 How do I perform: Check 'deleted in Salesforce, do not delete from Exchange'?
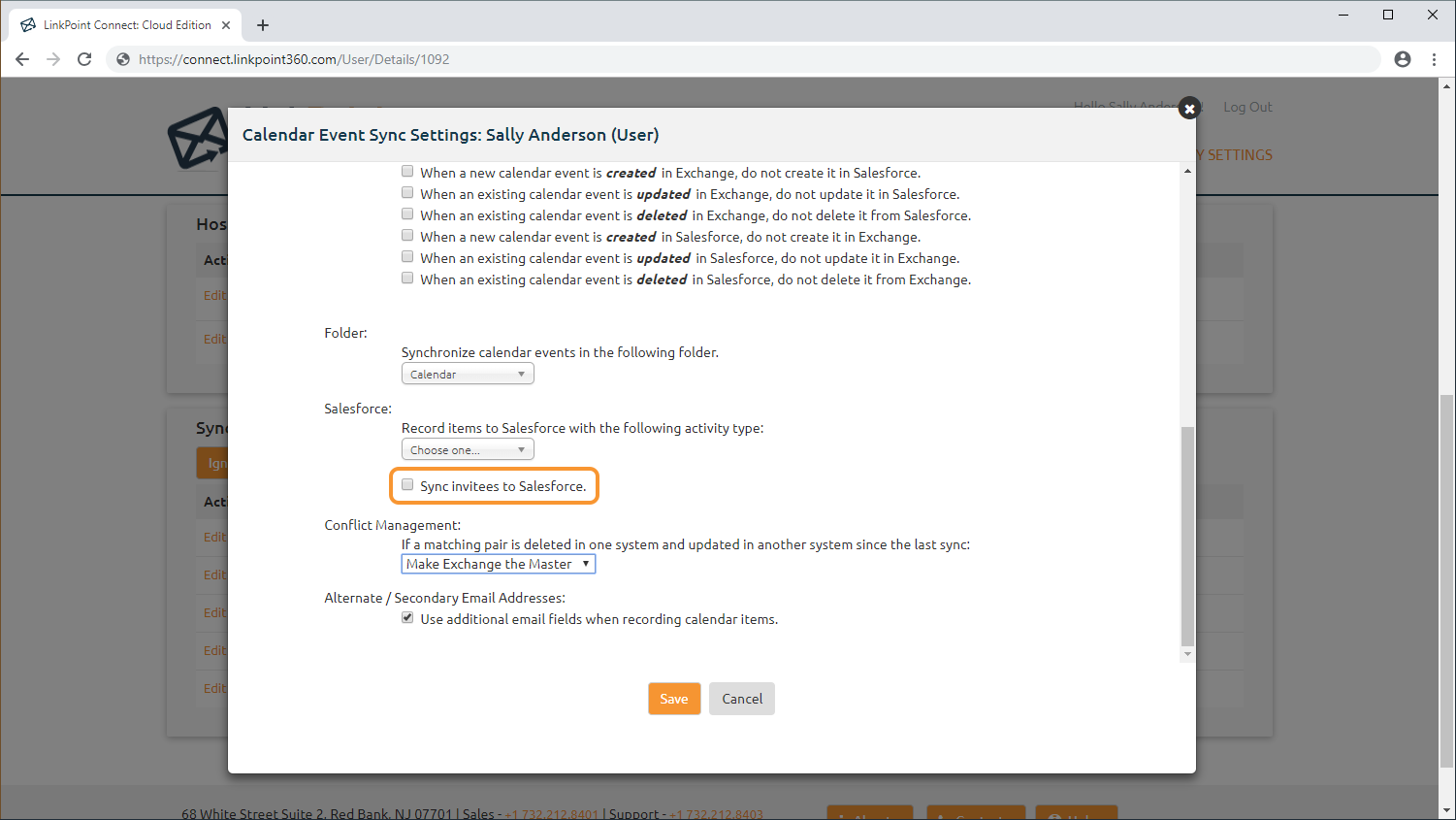[x=407, y=279]
